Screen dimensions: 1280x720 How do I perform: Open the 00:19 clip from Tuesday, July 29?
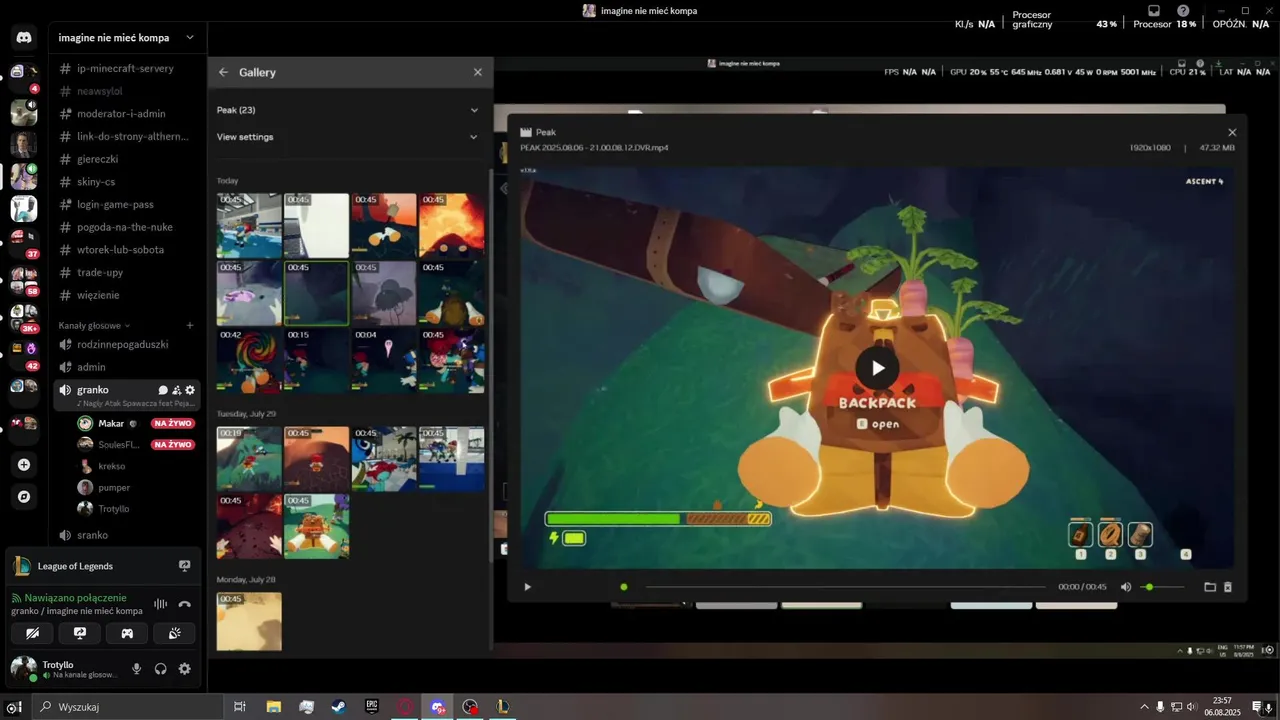249,459
